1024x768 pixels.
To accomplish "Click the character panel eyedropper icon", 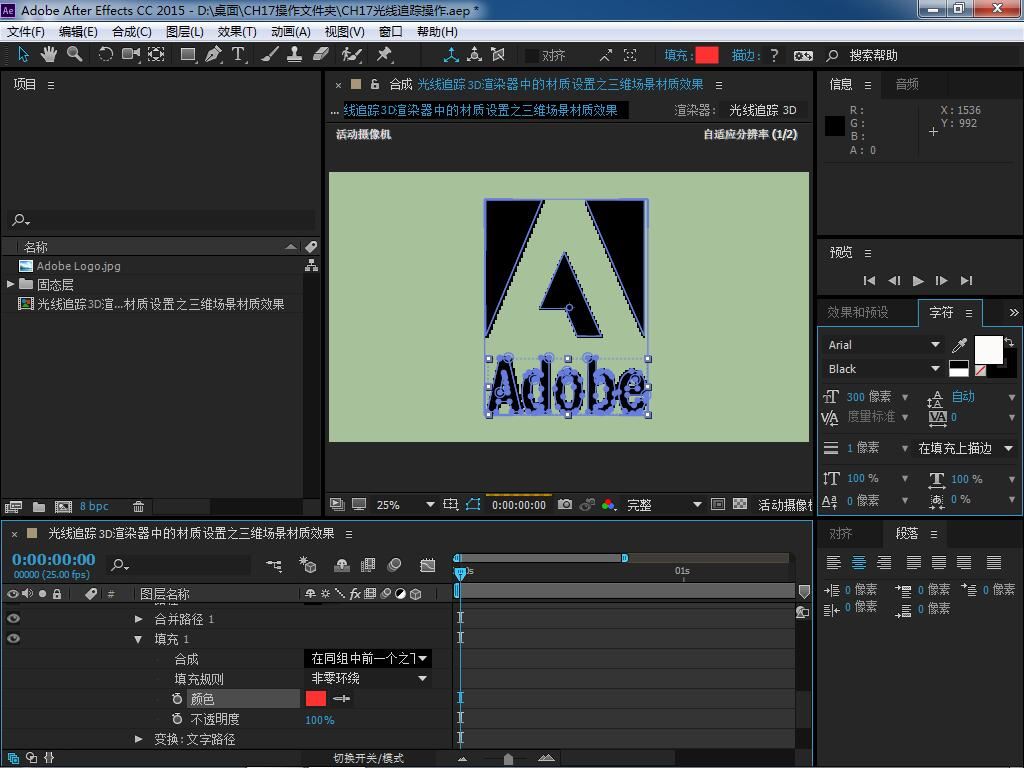I will pyautogui.click(x=959, y=345).
